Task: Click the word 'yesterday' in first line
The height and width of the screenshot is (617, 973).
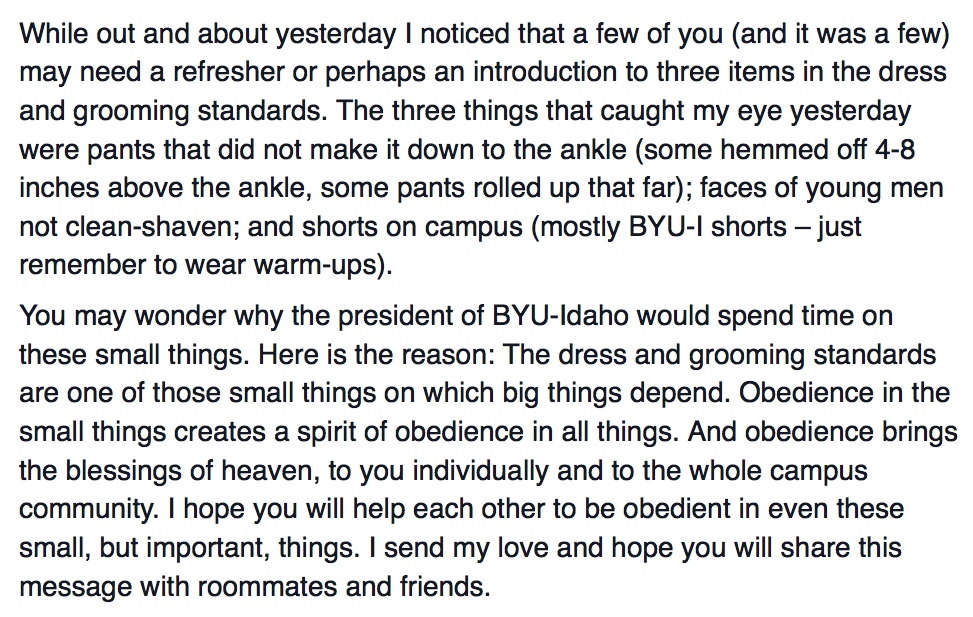Action: pos(336,34)
